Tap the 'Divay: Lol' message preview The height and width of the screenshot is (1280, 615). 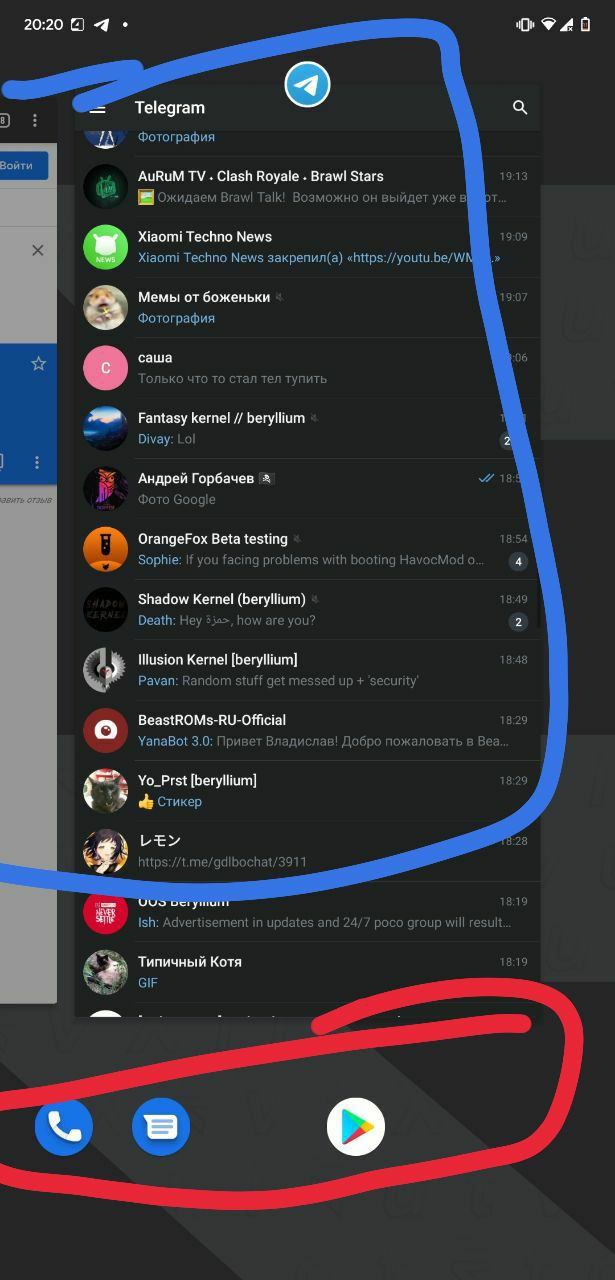[167, 439]
